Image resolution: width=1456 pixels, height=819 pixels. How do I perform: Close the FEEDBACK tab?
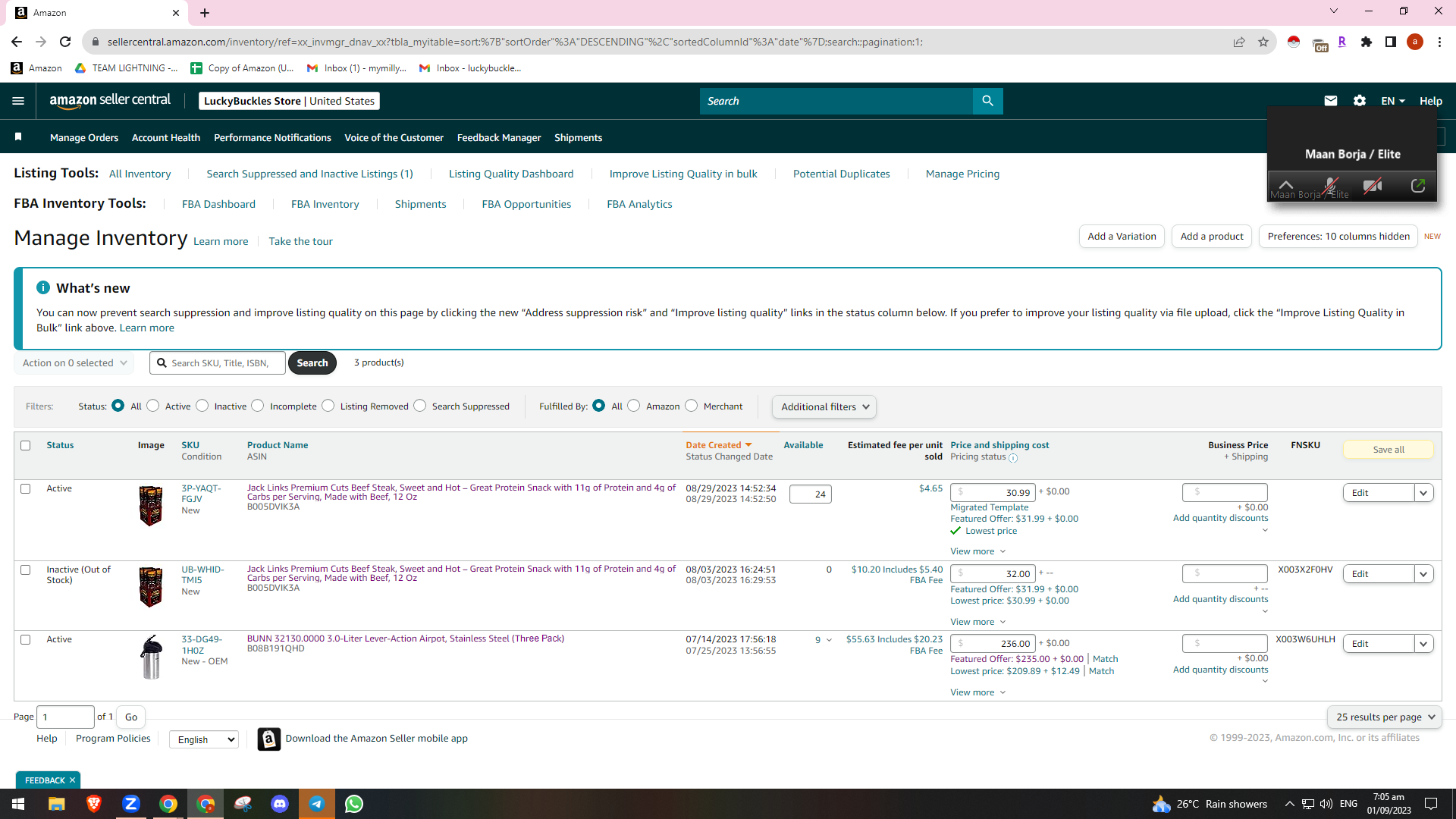pyautogui.click(x=73, y=780)
